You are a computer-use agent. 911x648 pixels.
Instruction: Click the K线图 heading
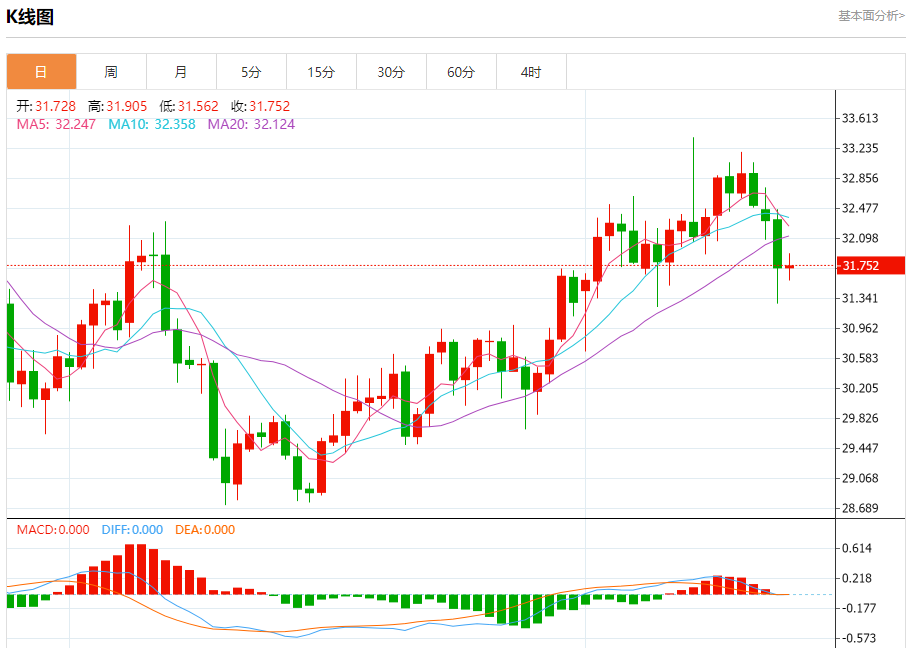tap(30, 17)
